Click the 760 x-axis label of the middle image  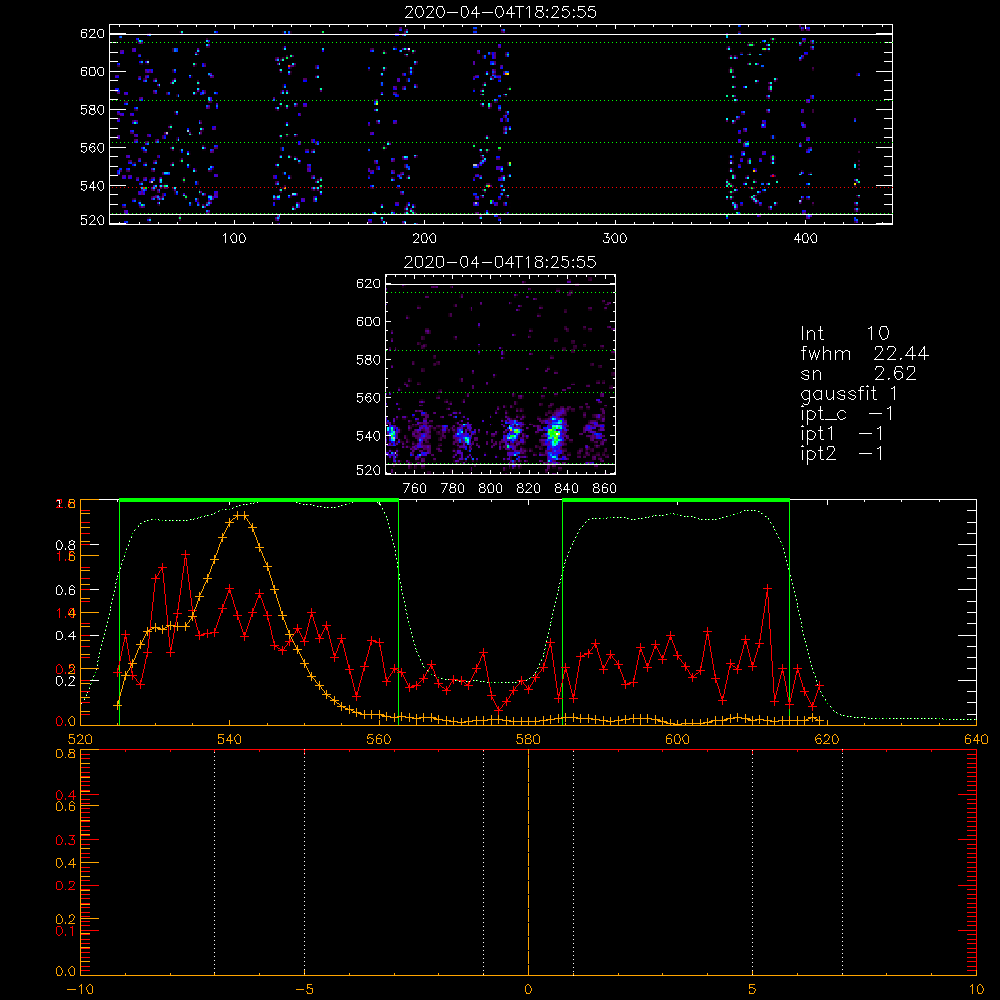click(415, 489)
